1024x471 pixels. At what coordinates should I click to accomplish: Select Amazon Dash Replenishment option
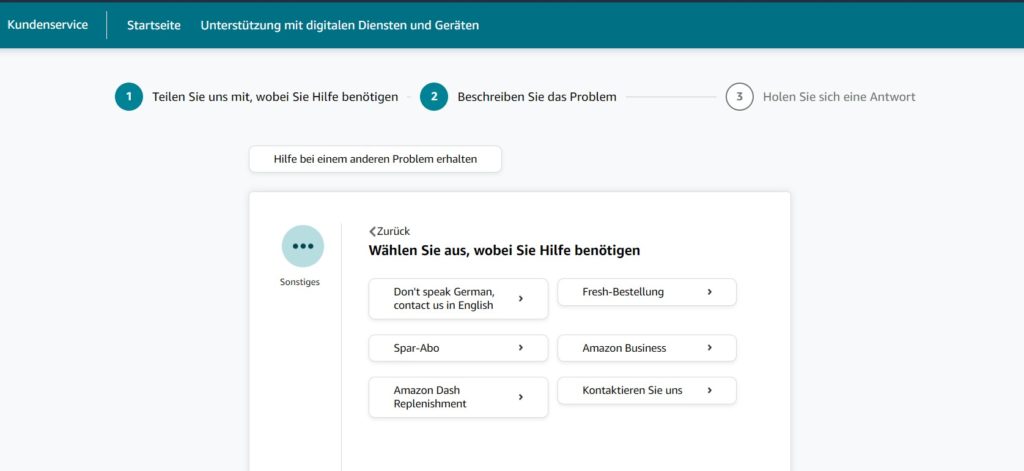tap(458, 397)
